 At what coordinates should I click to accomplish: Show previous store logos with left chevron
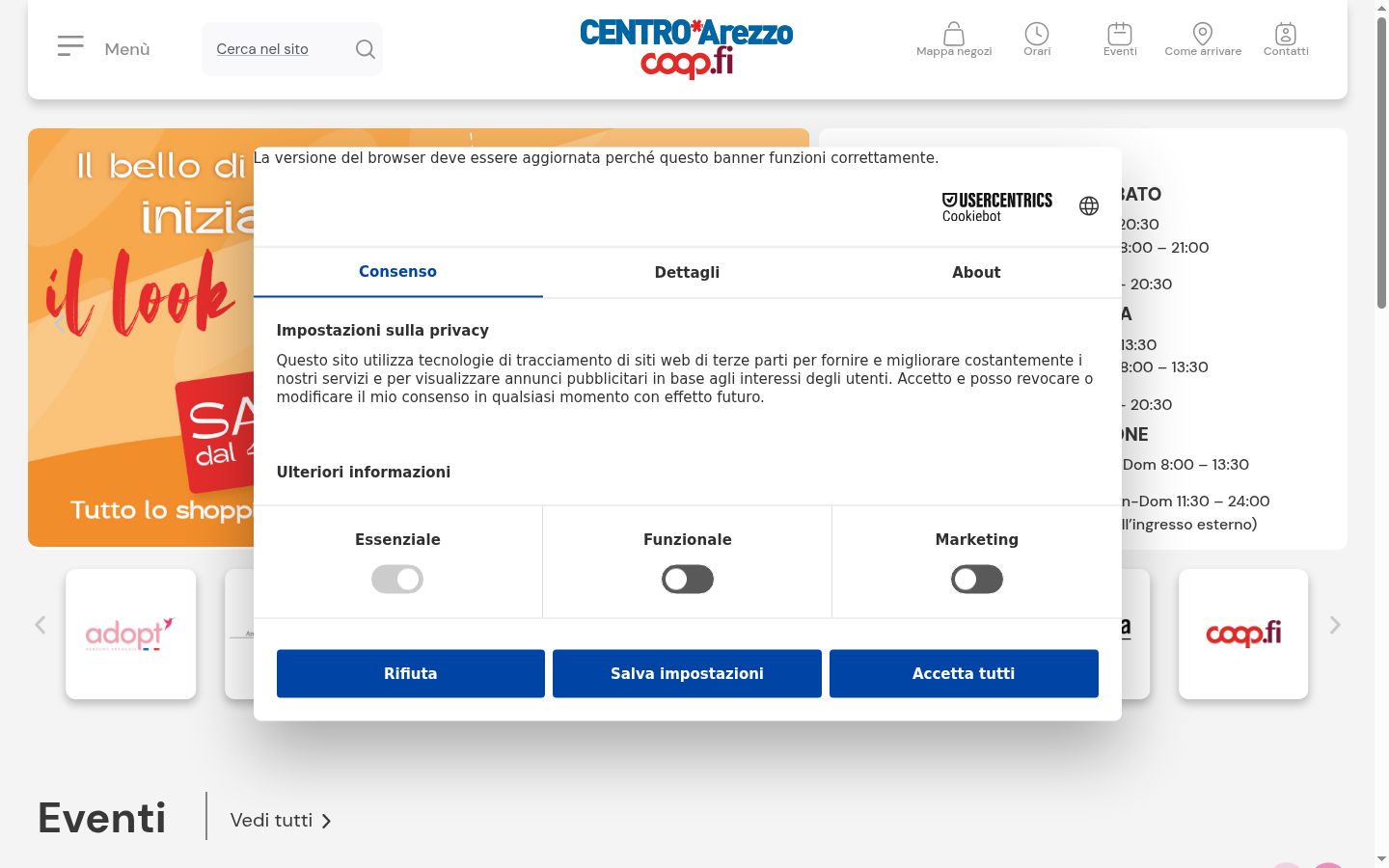(41, 625)
